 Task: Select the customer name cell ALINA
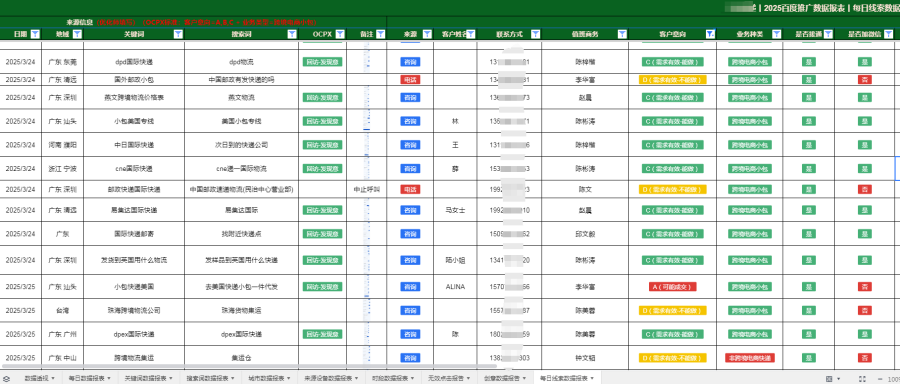tap(455, 286)
